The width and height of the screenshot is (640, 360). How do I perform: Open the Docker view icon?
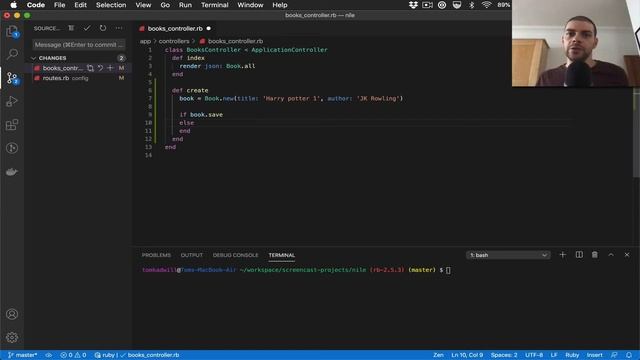pos(12,172)
